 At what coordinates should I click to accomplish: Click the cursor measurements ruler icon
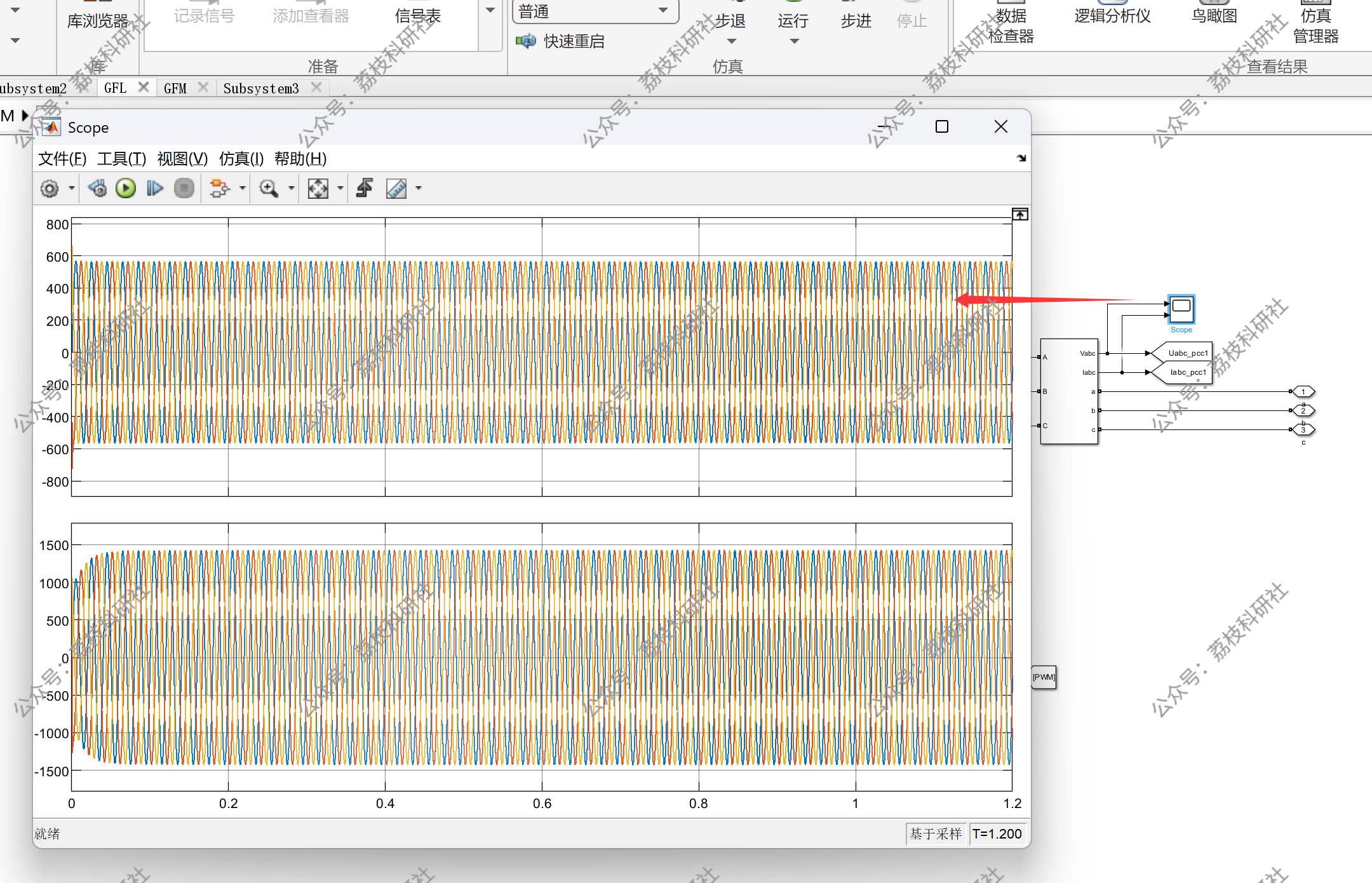click(x=396, y=188)
